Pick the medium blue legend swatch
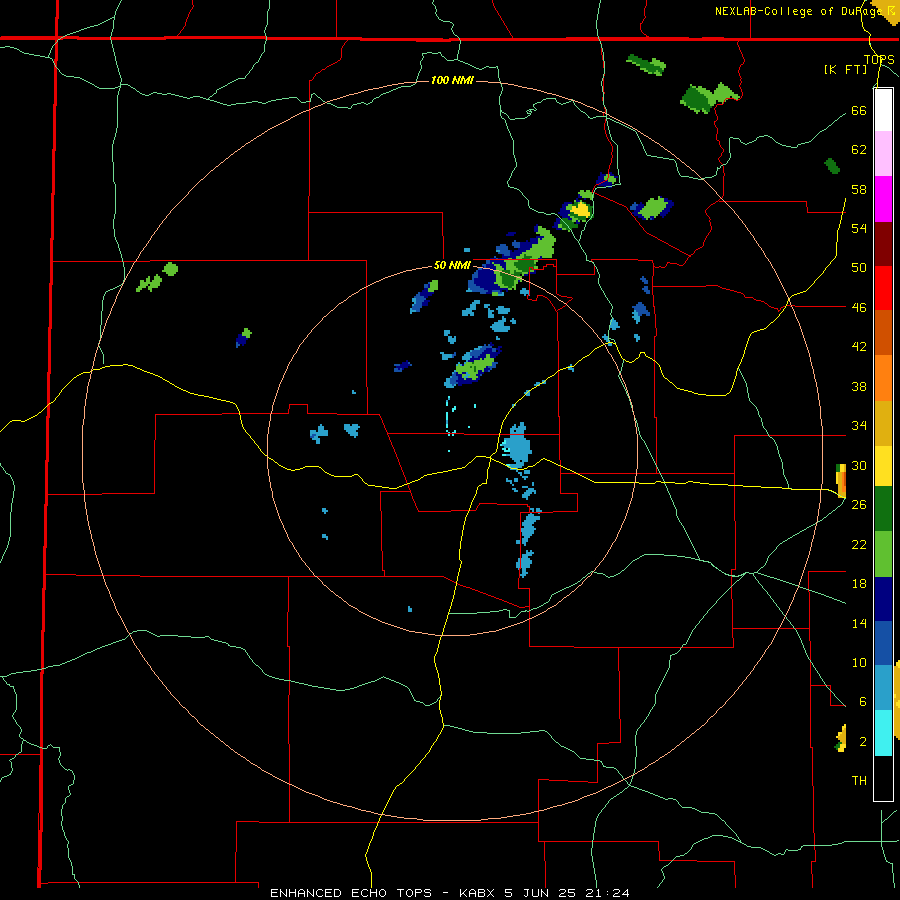 [x=883, y=643]
